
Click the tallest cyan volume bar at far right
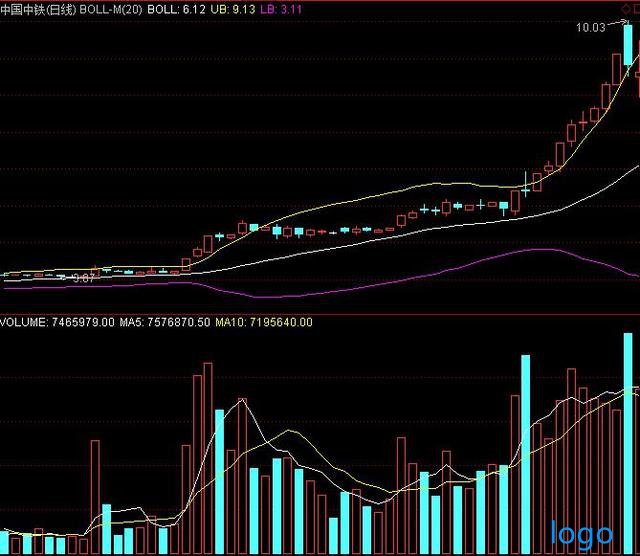(628, 440)
